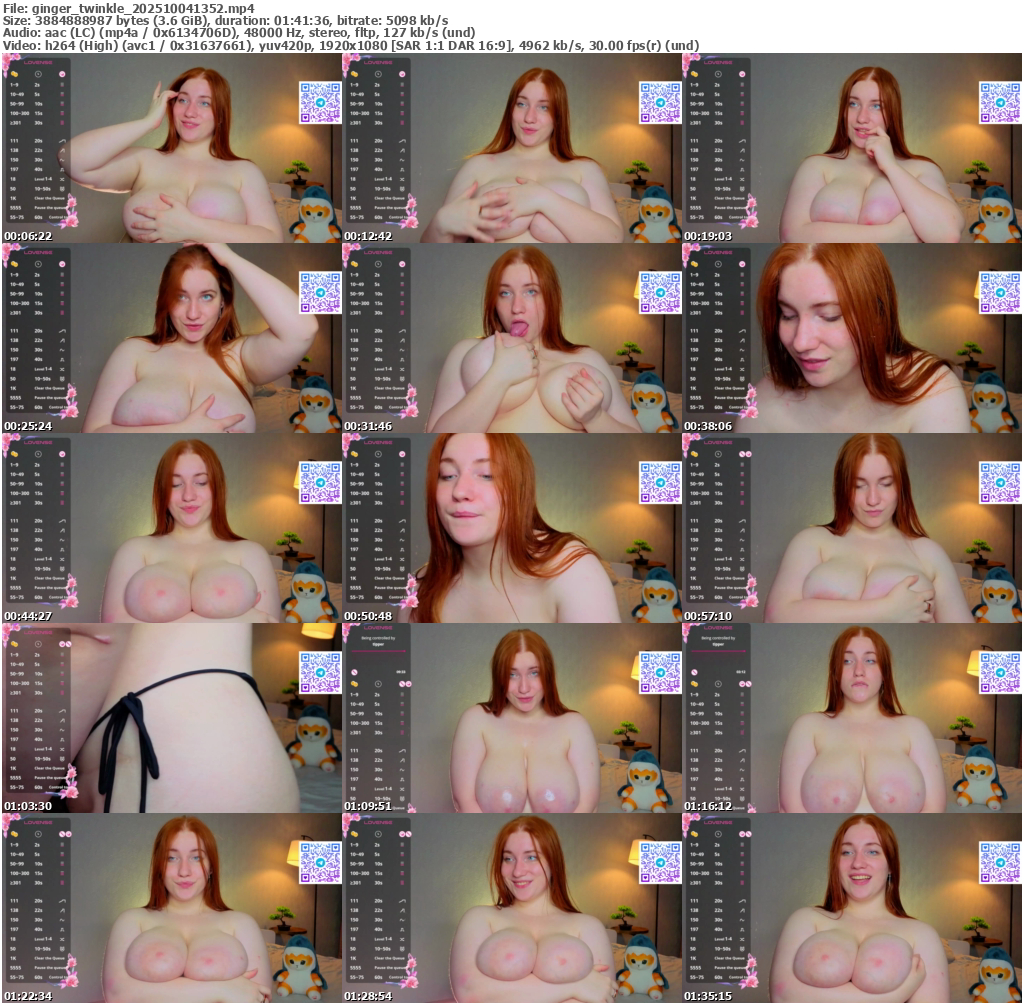Click the pink circle icon atop the 00:44:27 tip menu
Viewport: 1024px width, 1003px height.
[63, 454]
